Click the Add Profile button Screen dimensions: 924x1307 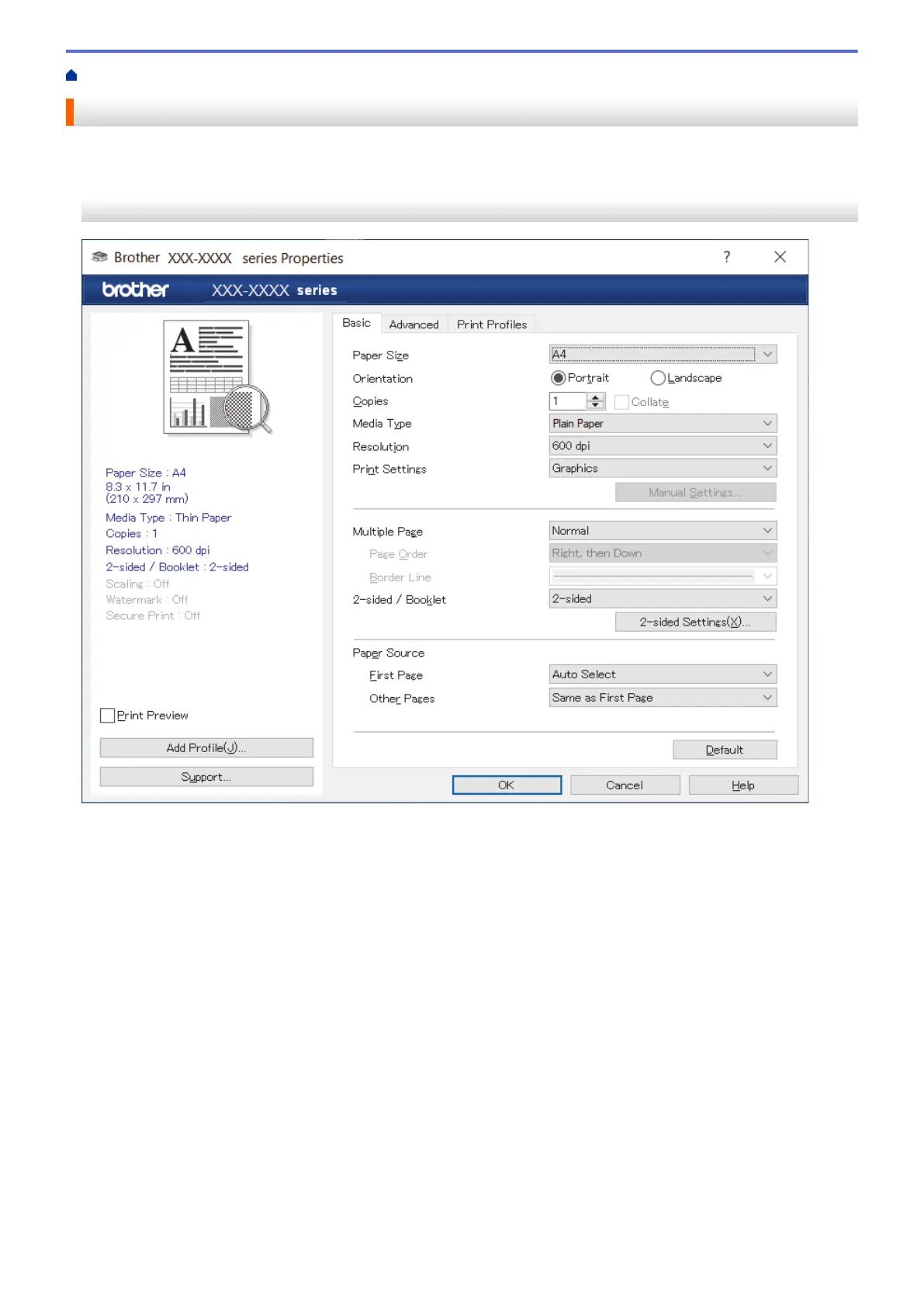tap(206, 747)
